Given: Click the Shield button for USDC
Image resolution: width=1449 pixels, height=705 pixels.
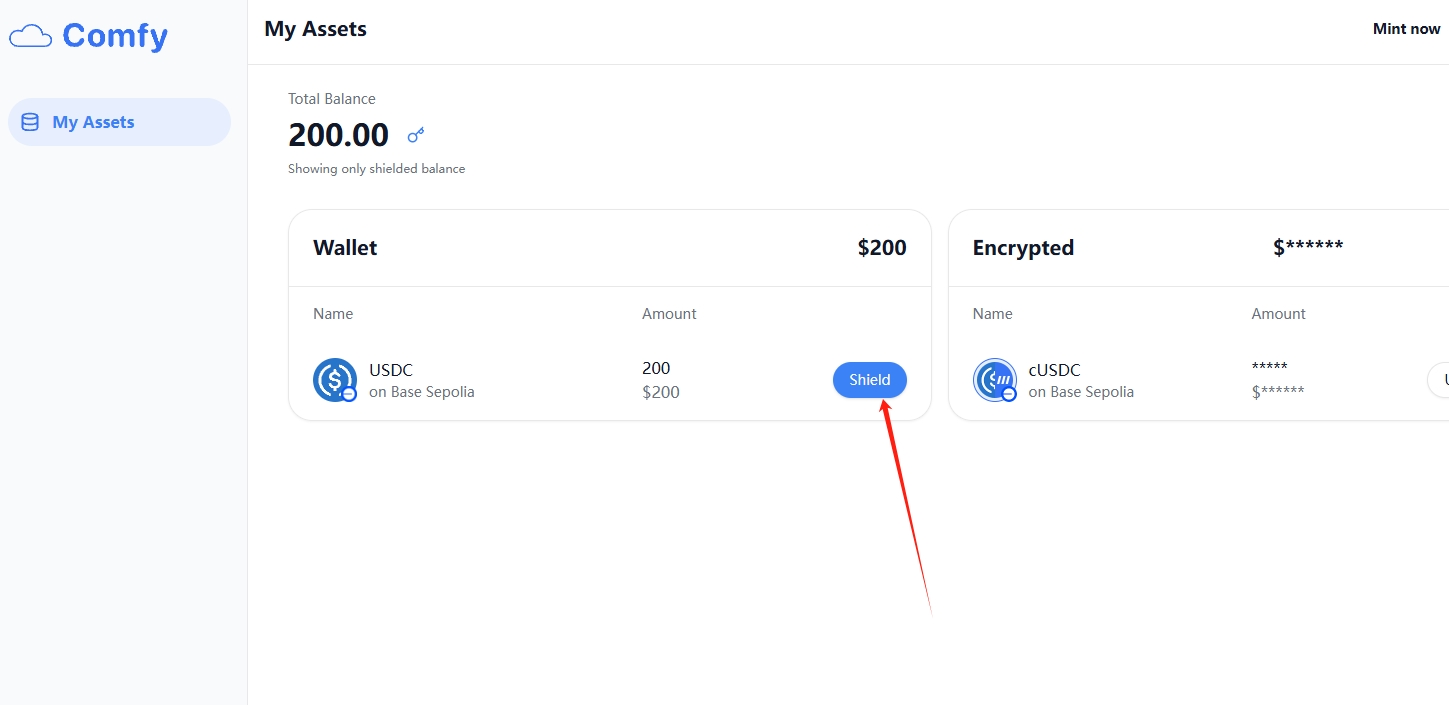Looking at the screenshot, I should pyautogui.click(x=869, y=380).
